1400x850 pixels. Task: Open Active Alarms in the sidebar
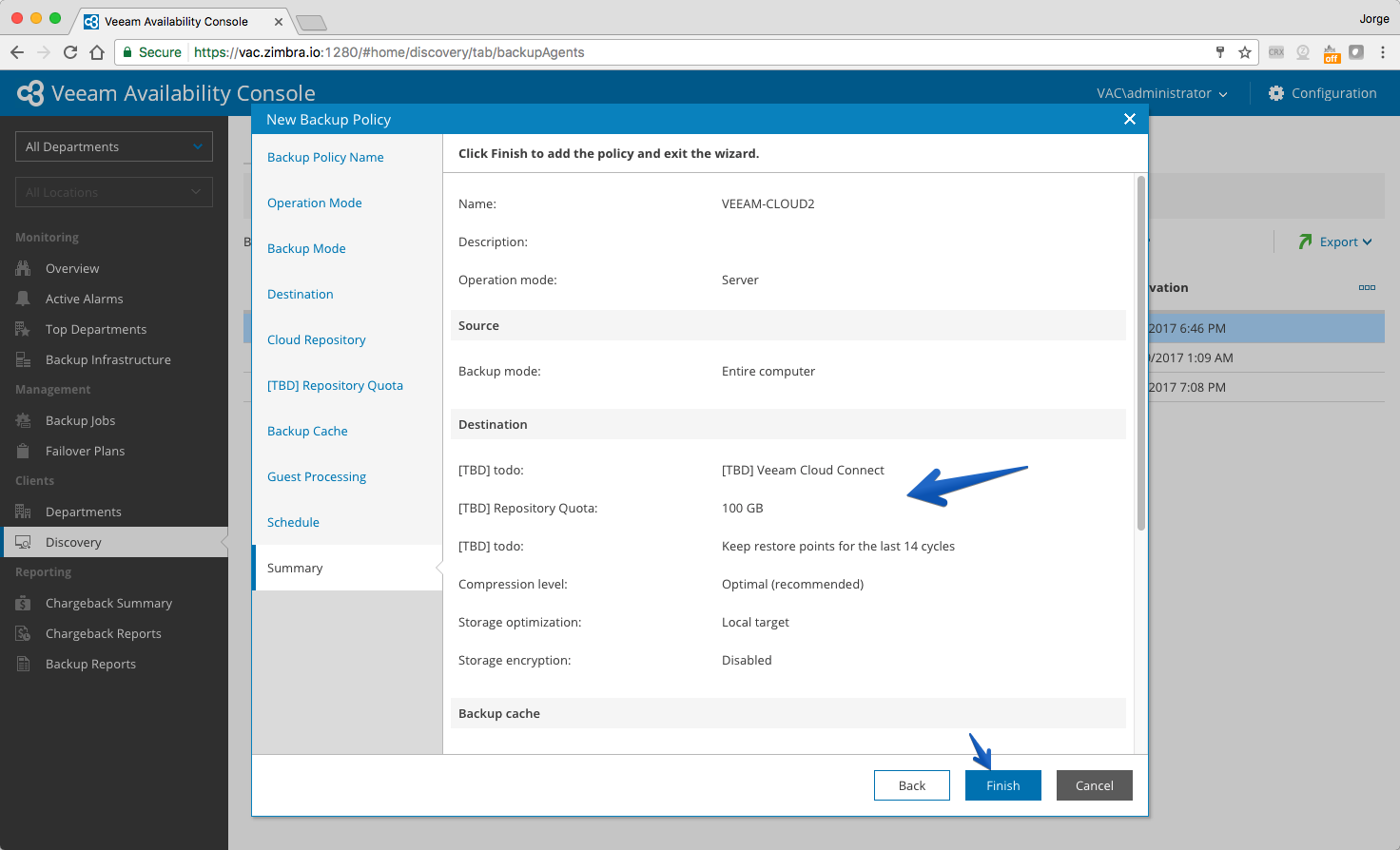[x=84, y=299]
